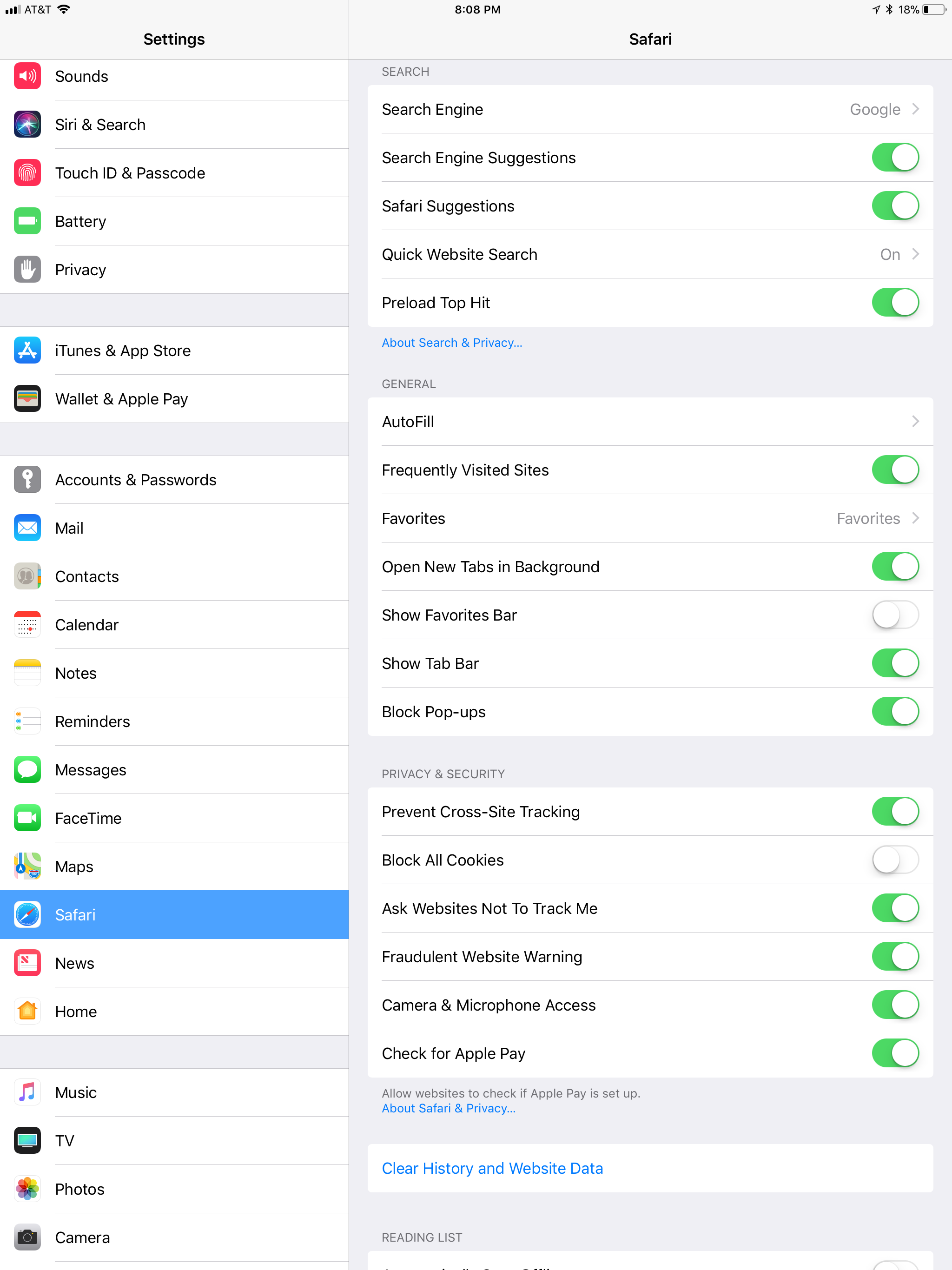Toggle off Safari Suggestions
Screen dimensions: 952x1270
click(895, 205)
